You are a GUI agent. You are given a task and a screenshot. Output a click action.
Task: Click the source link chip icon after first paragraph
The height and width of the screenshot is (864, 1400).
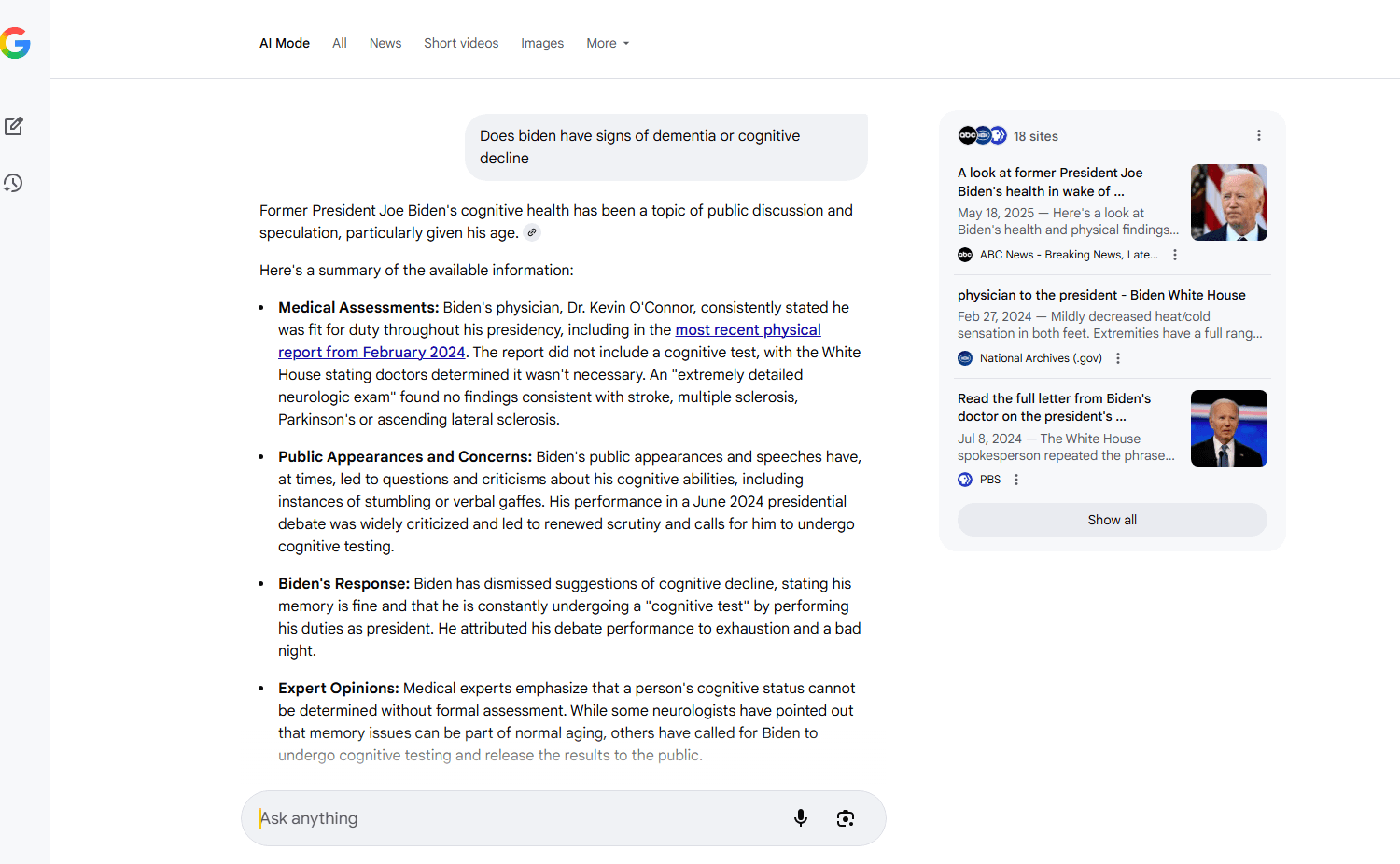pyautogui.click(x=532, y=233)
